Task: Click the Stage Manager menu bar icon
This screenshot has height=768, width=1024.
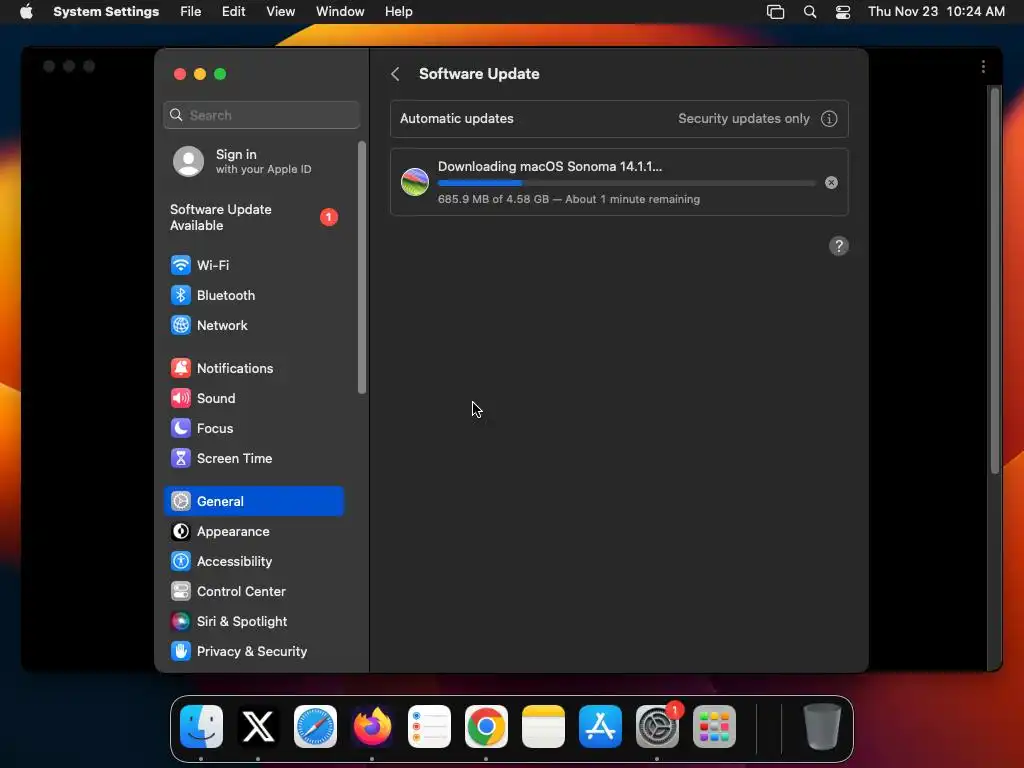Action: click(x=775, y=12)
